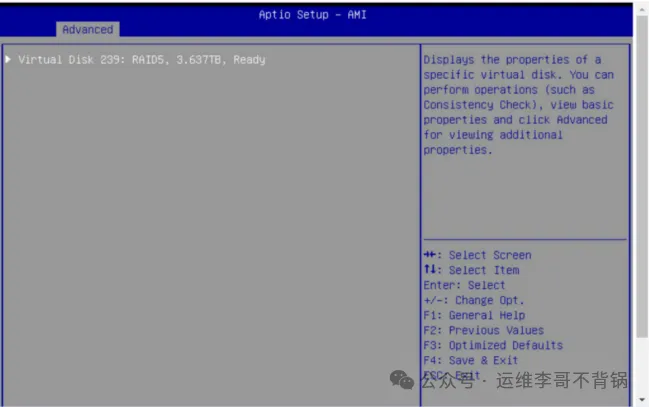Click the Aptio Setup - AMI title

(x=312, y=15)
